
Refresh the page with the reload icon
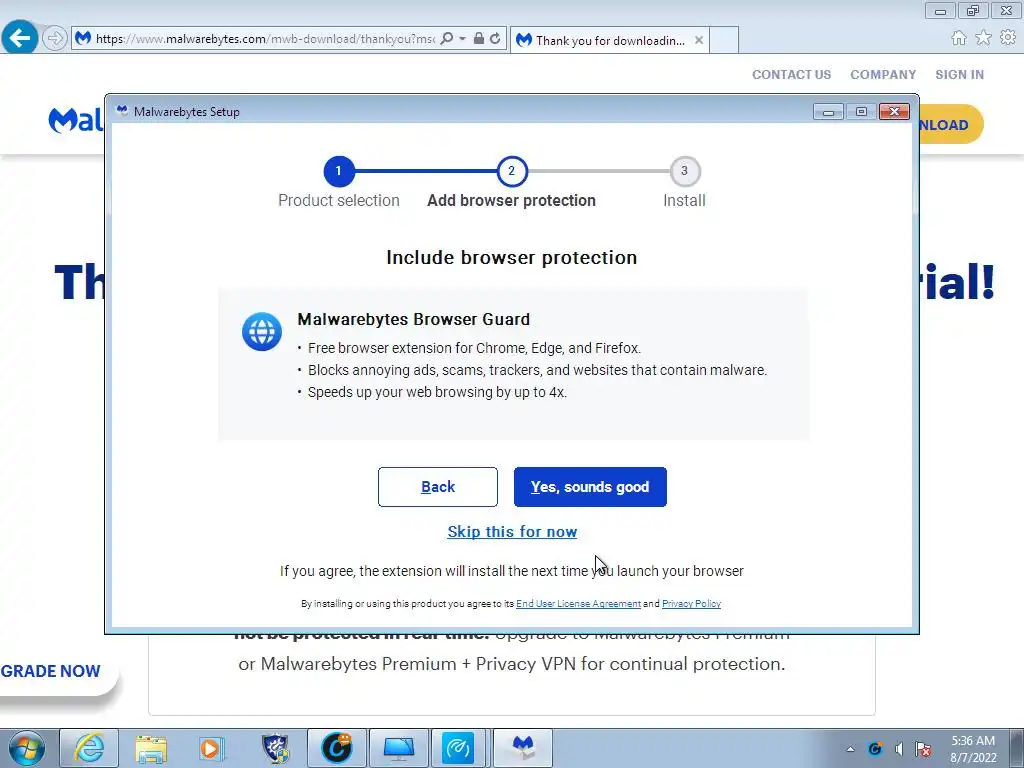pyautogui.click(x=495, y=39)
